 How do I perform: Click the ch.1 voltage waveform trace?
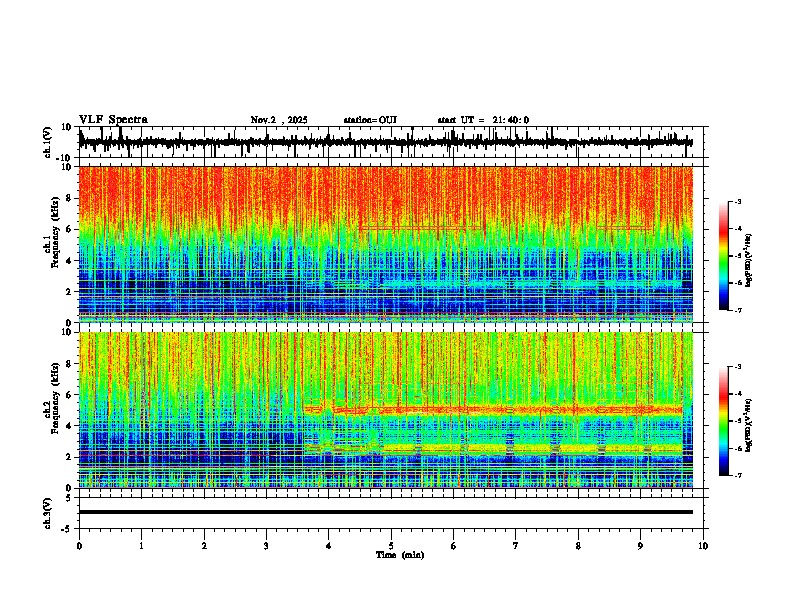point(385,142)
